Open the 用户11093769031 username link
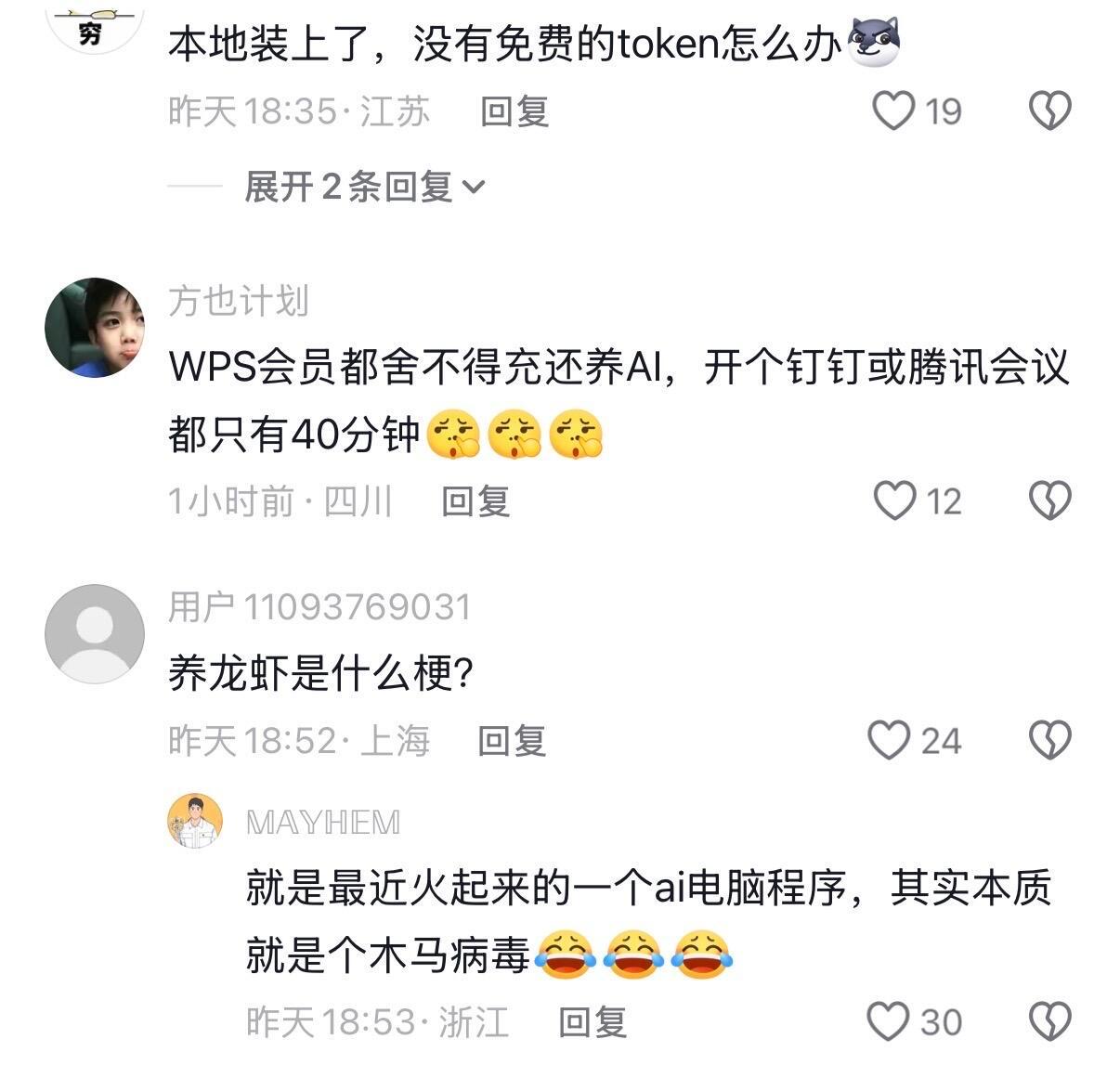Viewport: 1120px width, 1065px height. 319,607
